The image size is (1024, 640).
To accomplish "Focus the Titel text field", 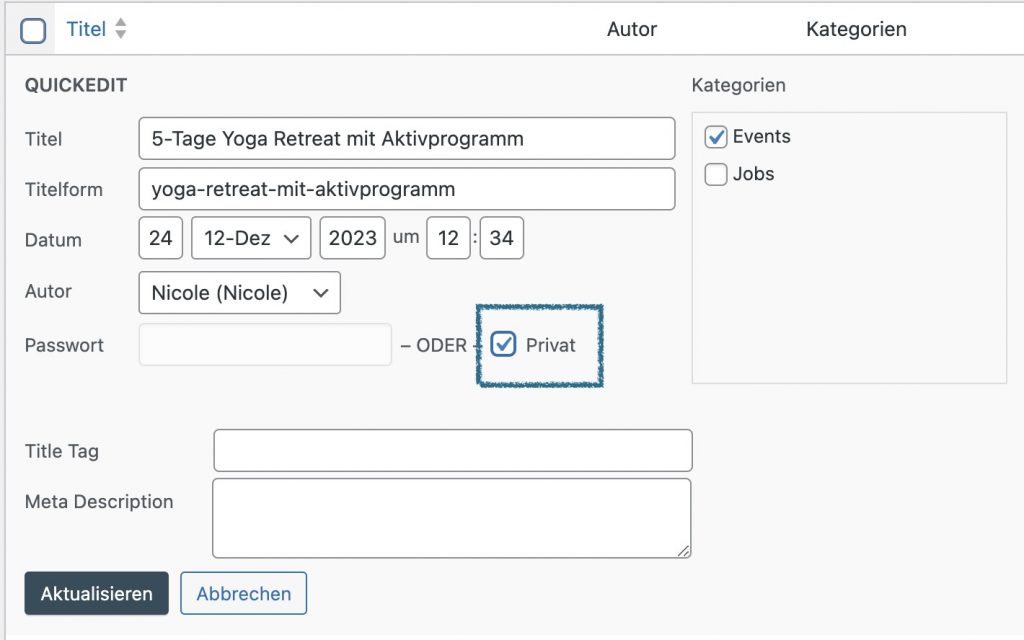I will click(406, 139).
